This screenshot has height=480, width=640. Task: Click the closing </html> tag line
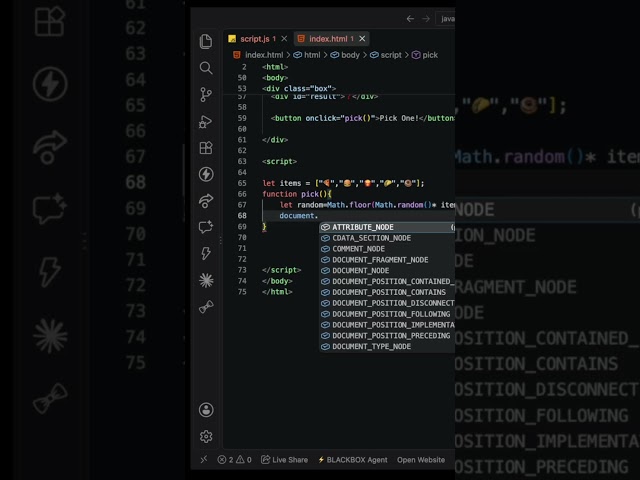tap(277, 292)
